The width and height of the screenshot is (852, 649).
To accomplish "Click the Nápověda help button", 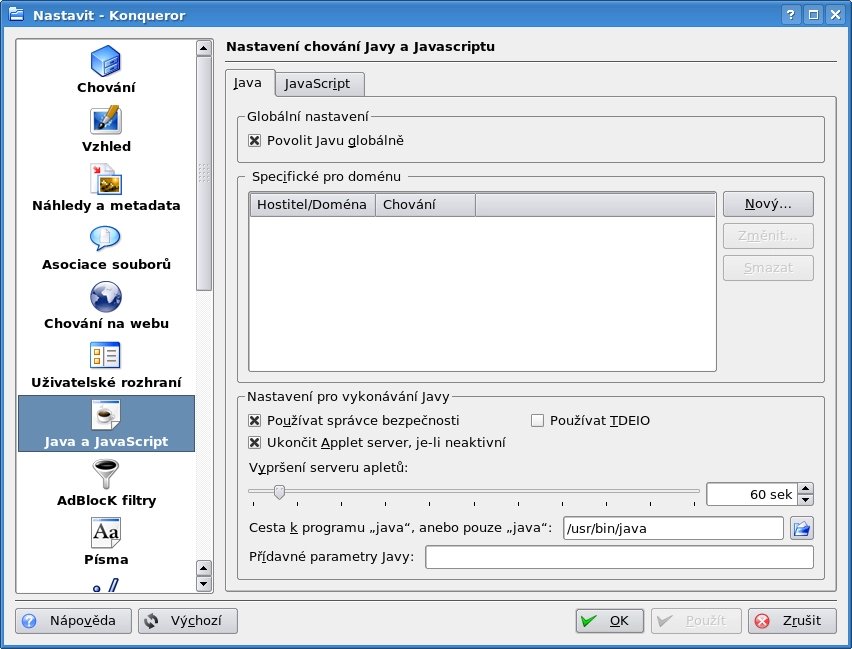I will click(x=73, y=621).
